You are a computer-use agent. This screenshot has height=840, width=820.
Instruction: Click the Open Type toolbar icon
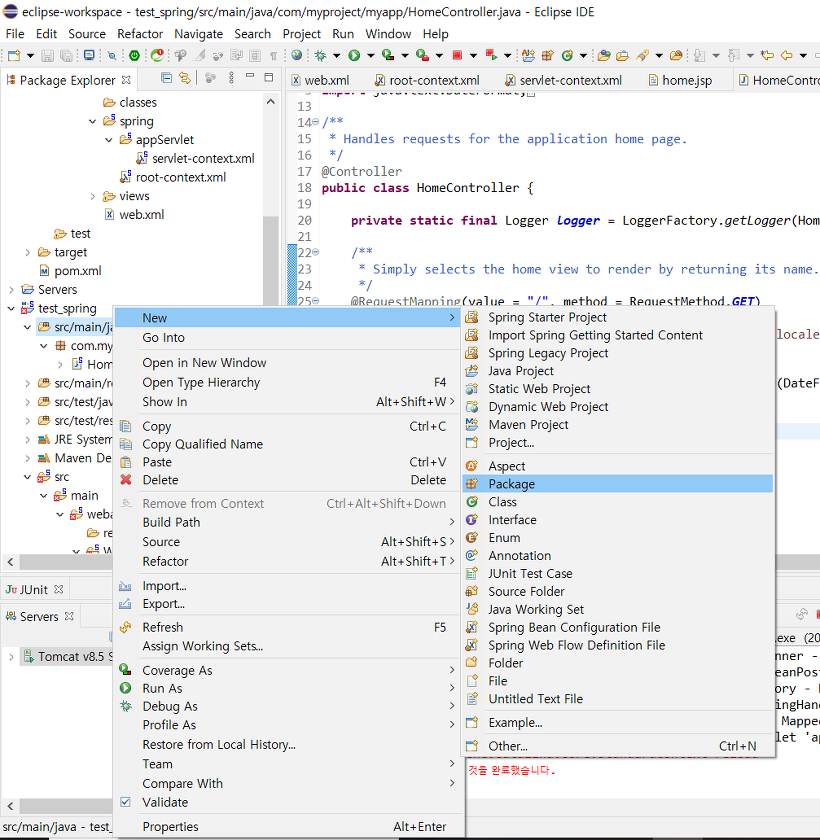point(604,55)
